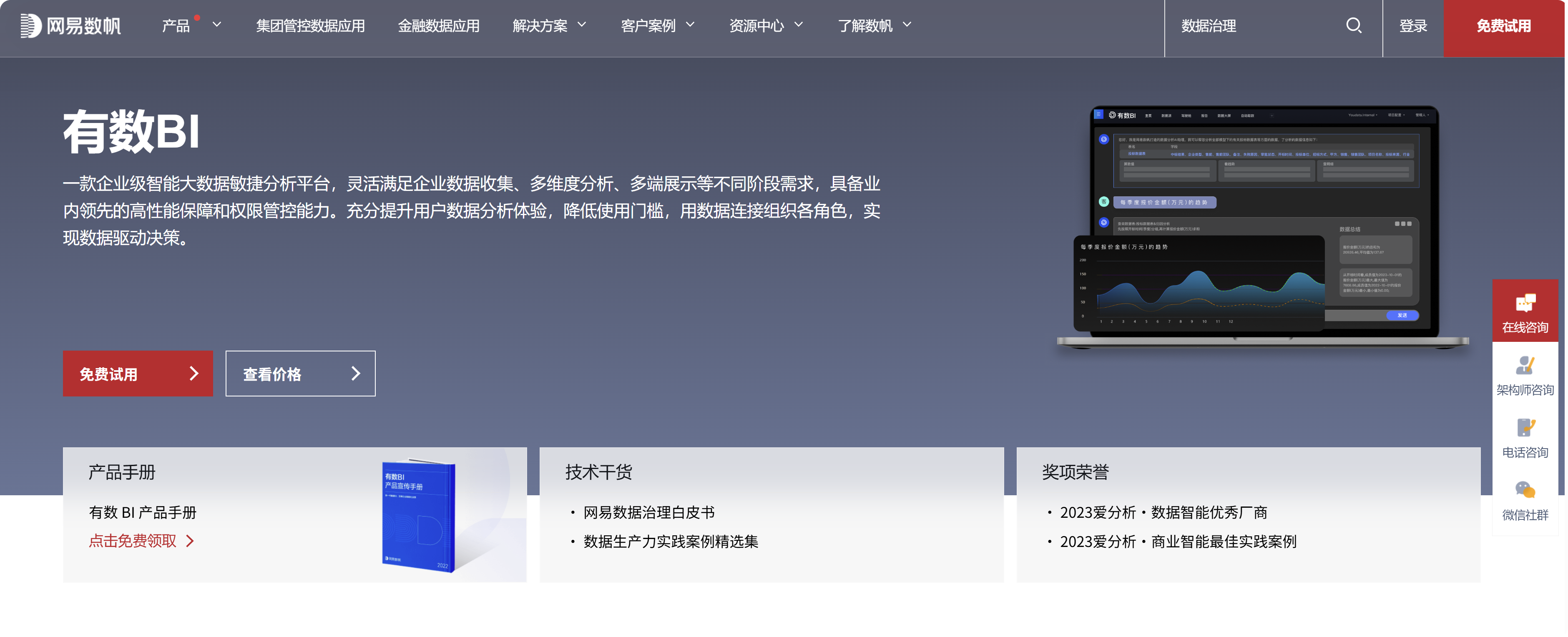
Task: Click 点击免费领取 for the product handbook
Action: click(133, 540)
